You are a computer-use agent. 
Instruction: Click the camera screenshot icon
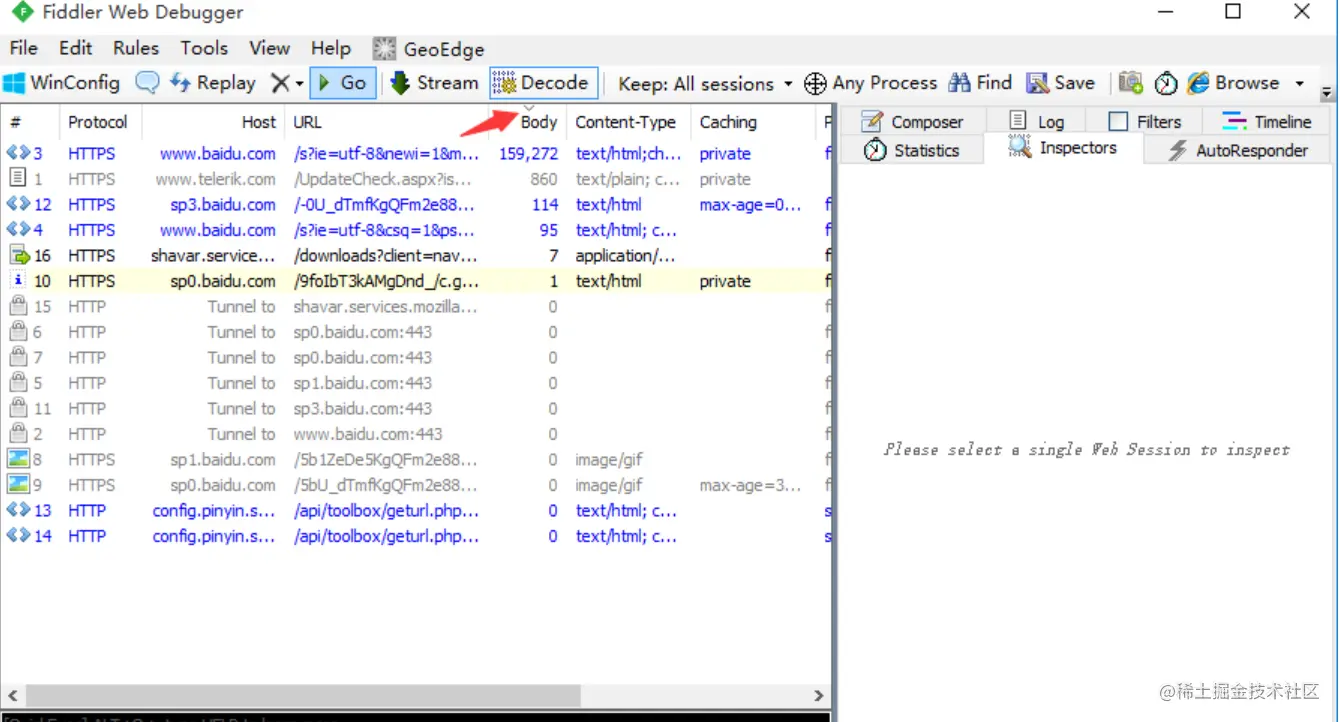[x=1130, y=83]
